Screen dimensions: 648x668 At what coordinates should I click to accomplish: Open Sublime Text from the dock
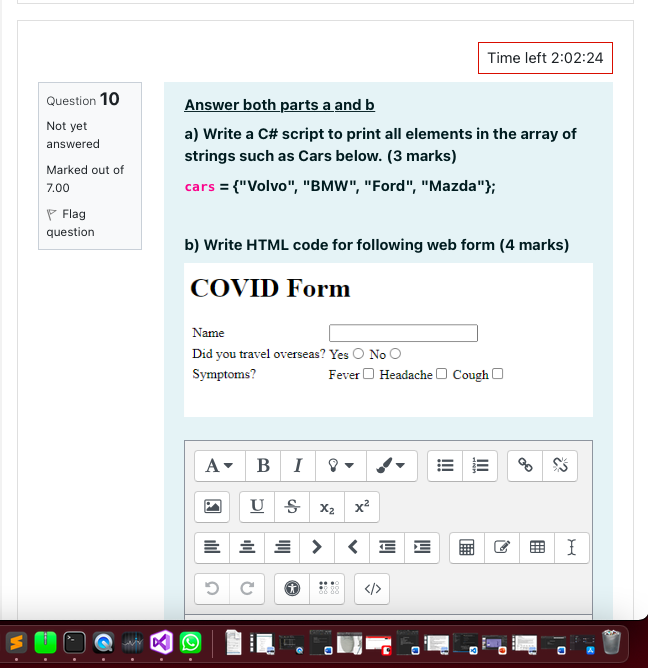(x=16, y=642)
